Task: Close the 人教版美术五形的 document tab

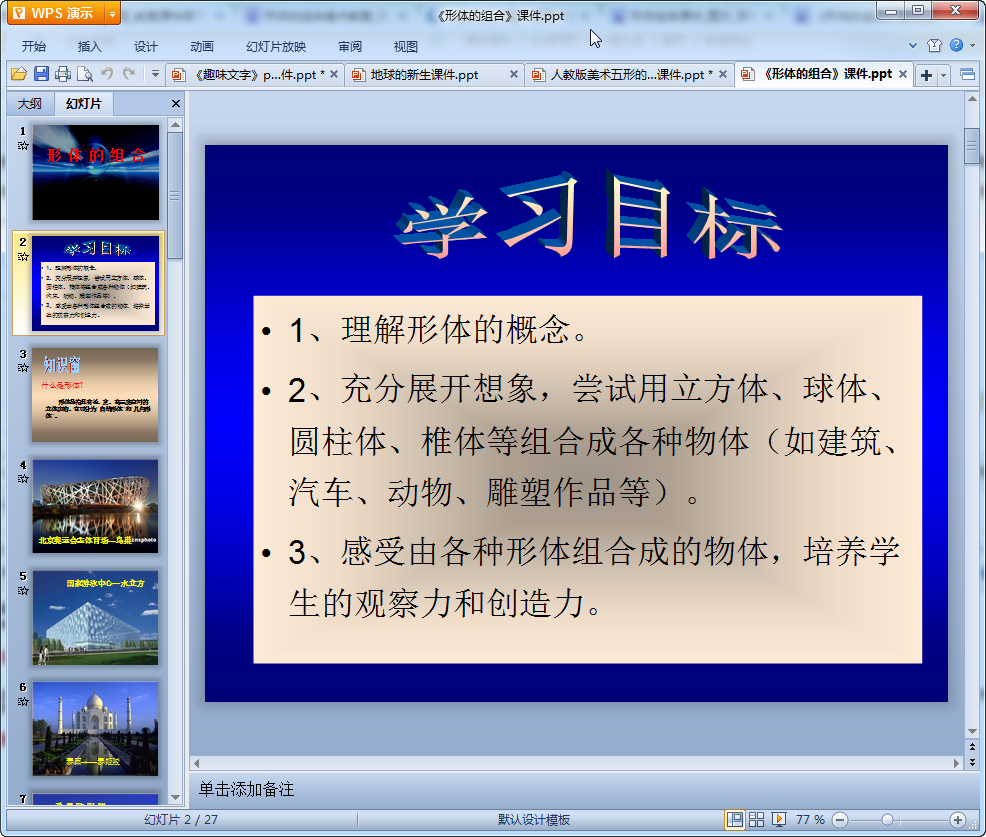Action: pos(723,74)
